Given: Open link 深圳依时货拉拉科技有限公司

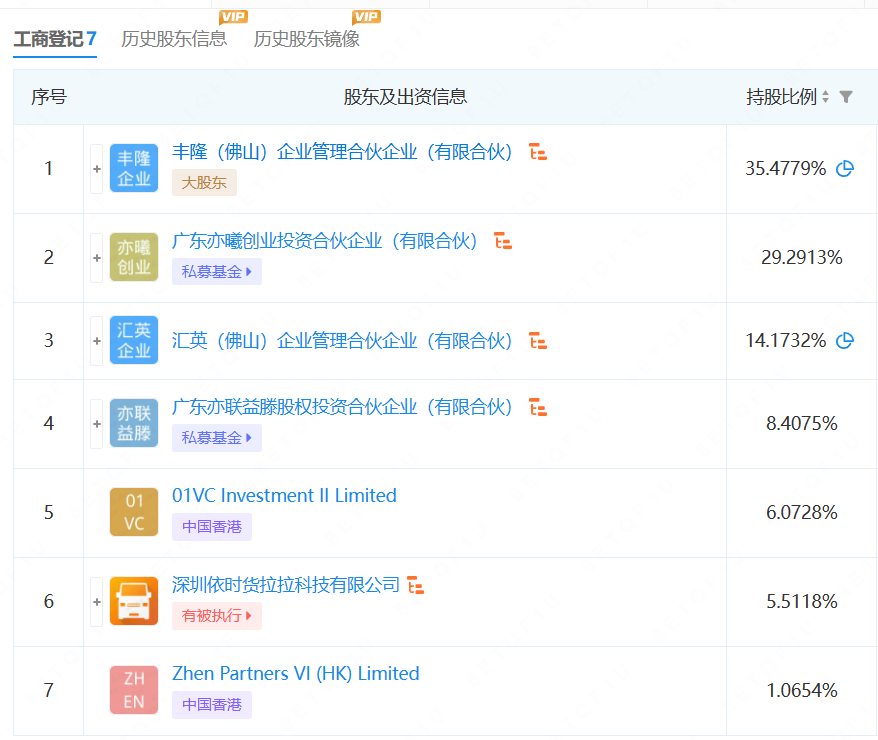Looking at the screenshot, I should (x=286, y=585).
